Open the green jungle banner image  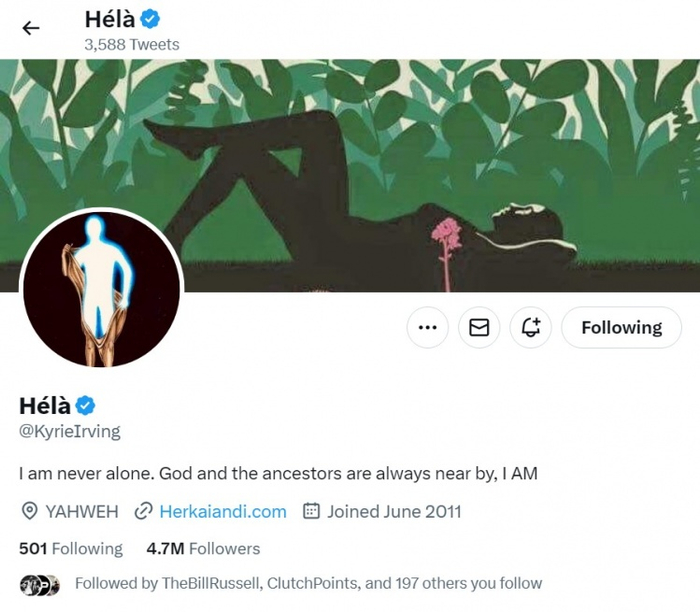pyautogui.click(x=400, y=150)
